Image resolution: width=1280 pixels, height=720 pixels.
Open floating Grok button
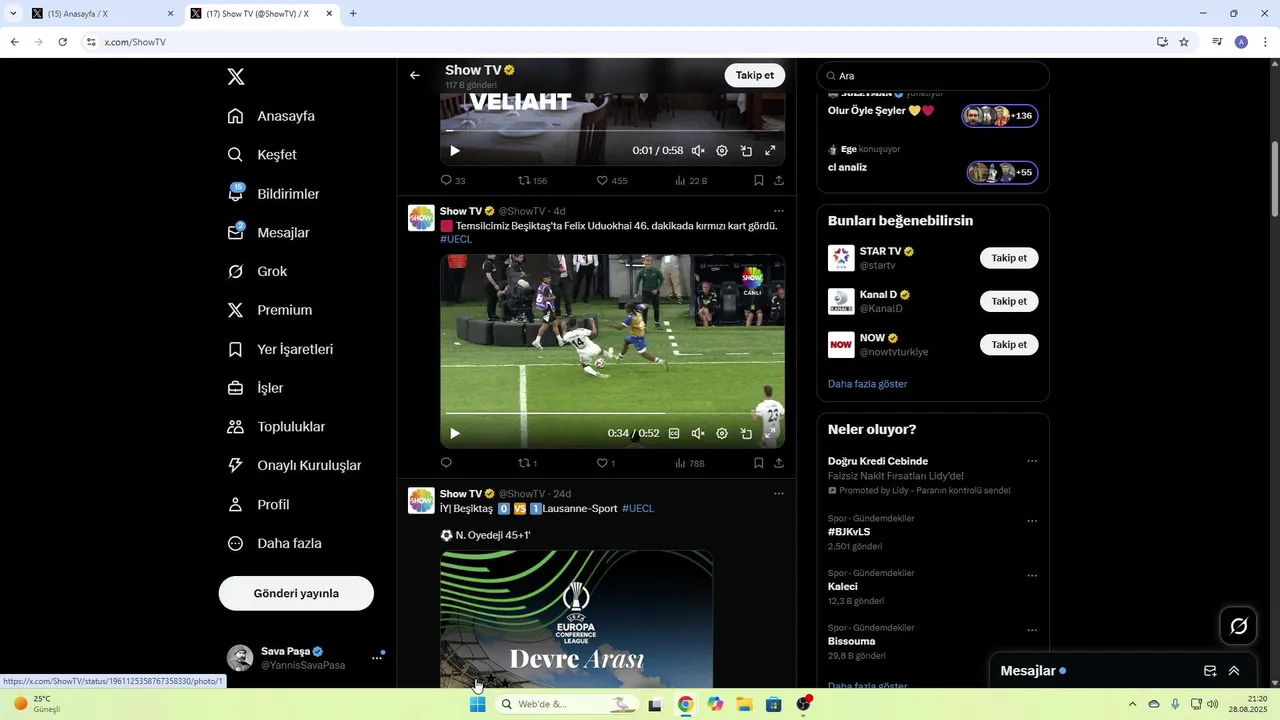click(1239, 626)
